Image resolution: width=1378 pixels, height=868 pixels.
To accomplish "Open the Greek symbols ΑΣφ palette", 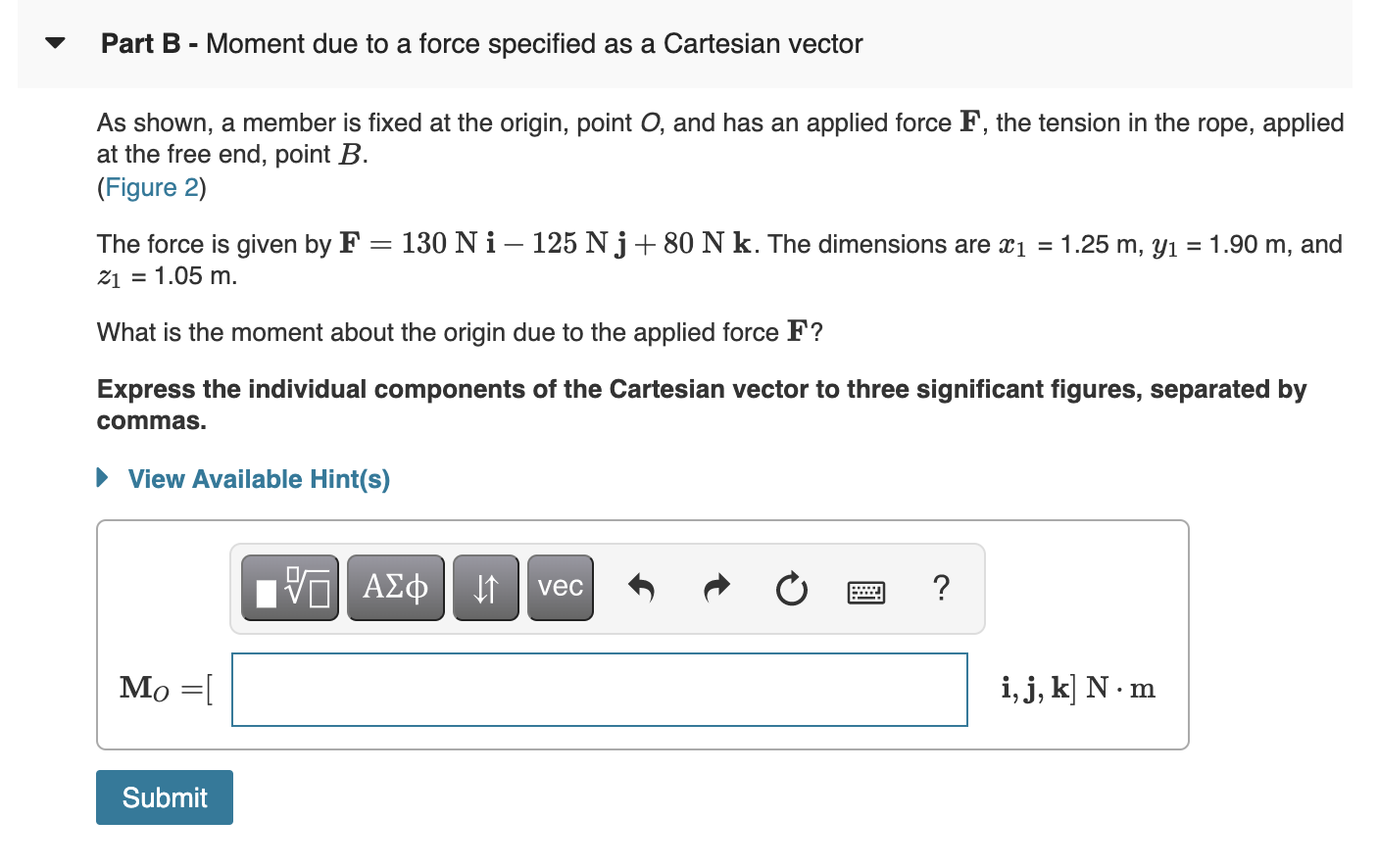I will [395, 587].
